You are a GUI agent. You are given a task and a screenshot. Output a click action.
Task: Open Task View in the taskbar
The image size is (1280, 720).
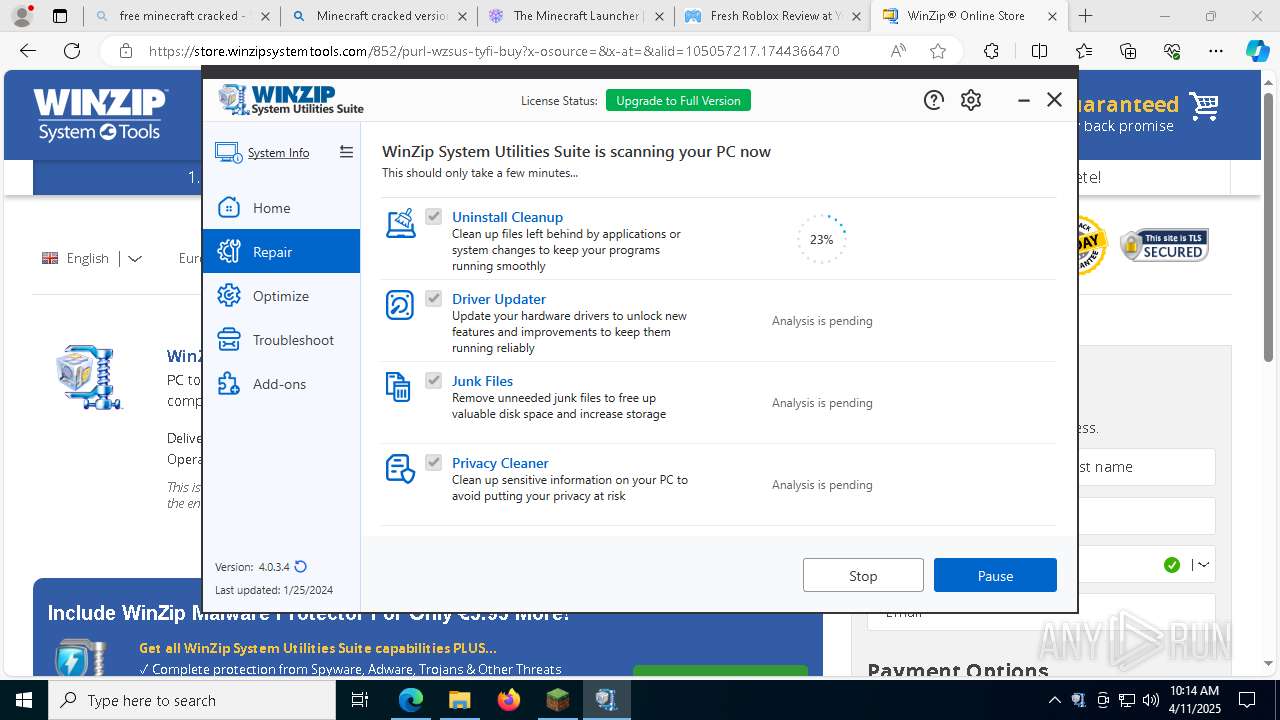[360, 700]
